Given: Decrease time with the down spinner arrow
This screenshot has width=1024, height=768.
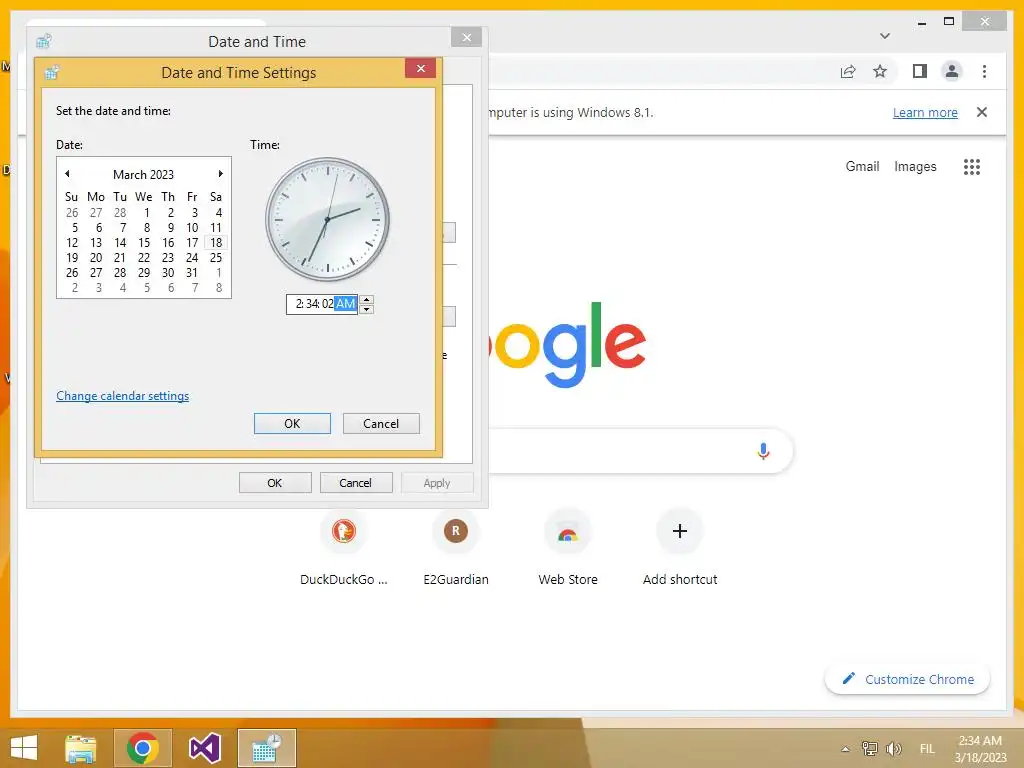Looking at the screenshot, I should click(x=367, y=309).
